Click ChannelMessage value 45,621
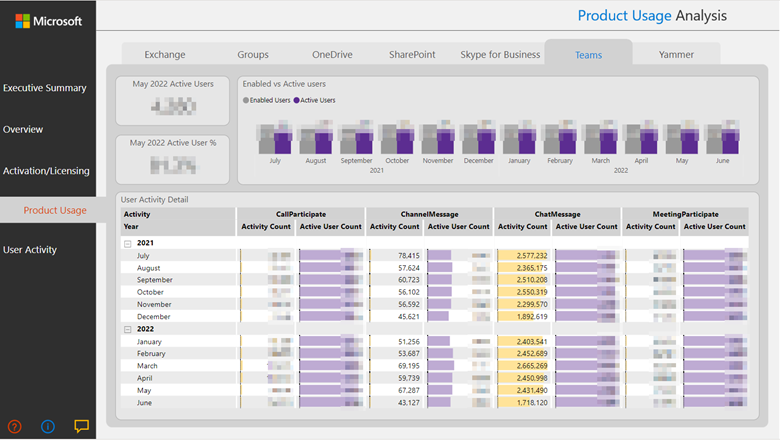Viewport: 780px width, 440px height. click(x=408, y=317)
